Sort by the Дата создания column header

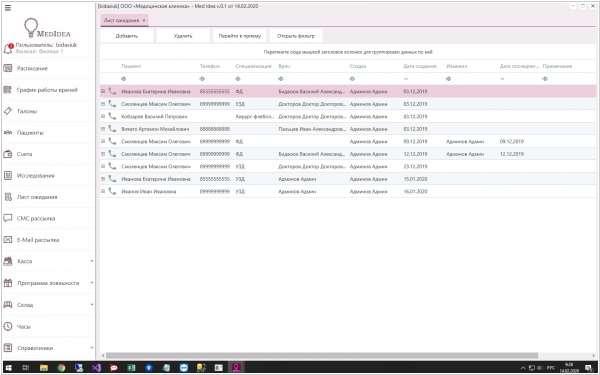click(x=420, y=66)
